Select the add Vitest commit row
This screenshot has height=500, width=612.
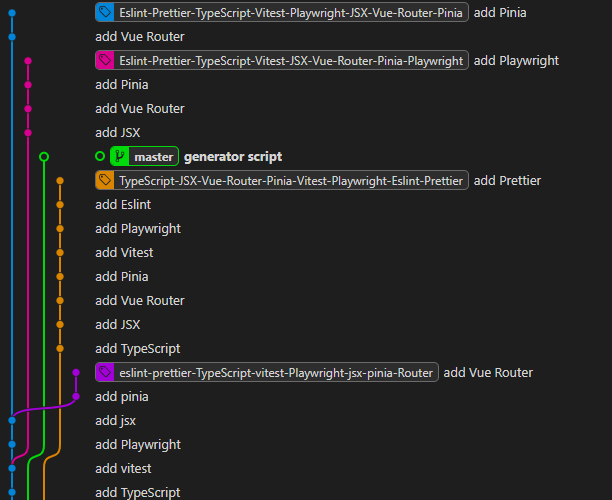point(124,253)
